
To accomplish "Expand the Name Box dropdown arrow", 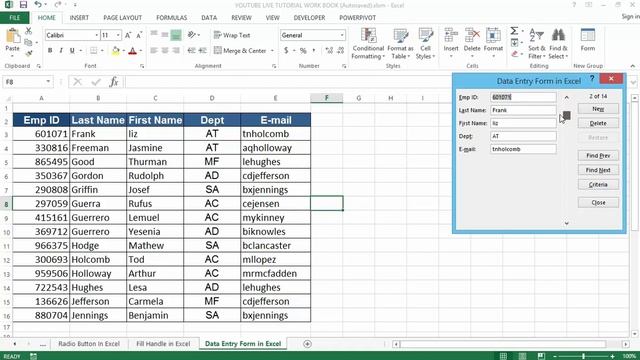I will click(x=48, y=82).
